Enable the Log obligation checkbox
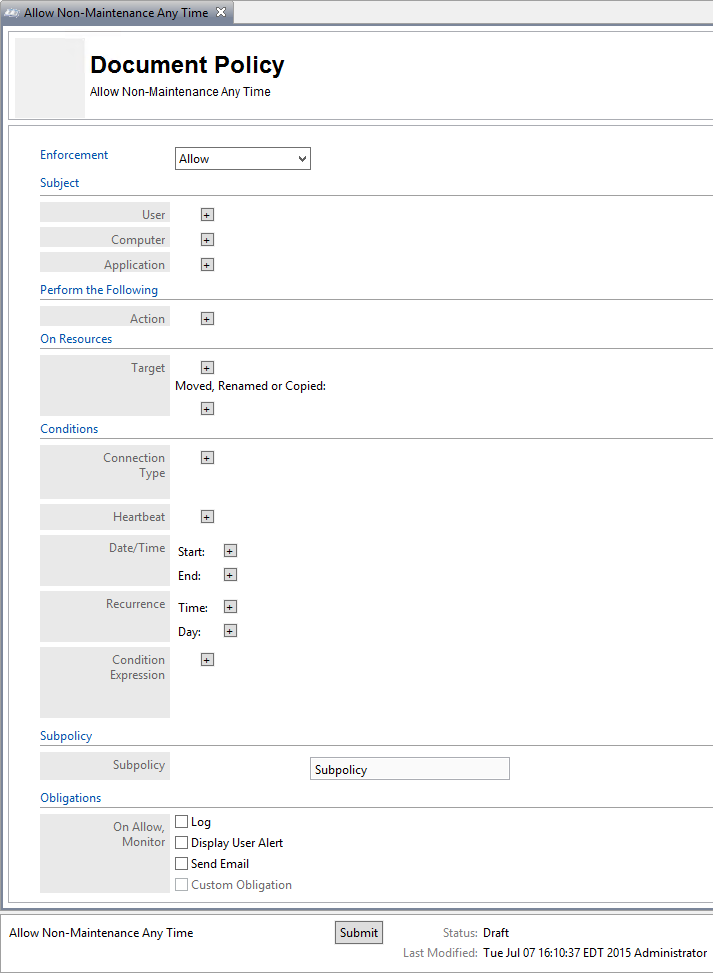Image resolution: width=713 pixels, height=973 pixels. [181, 822]
